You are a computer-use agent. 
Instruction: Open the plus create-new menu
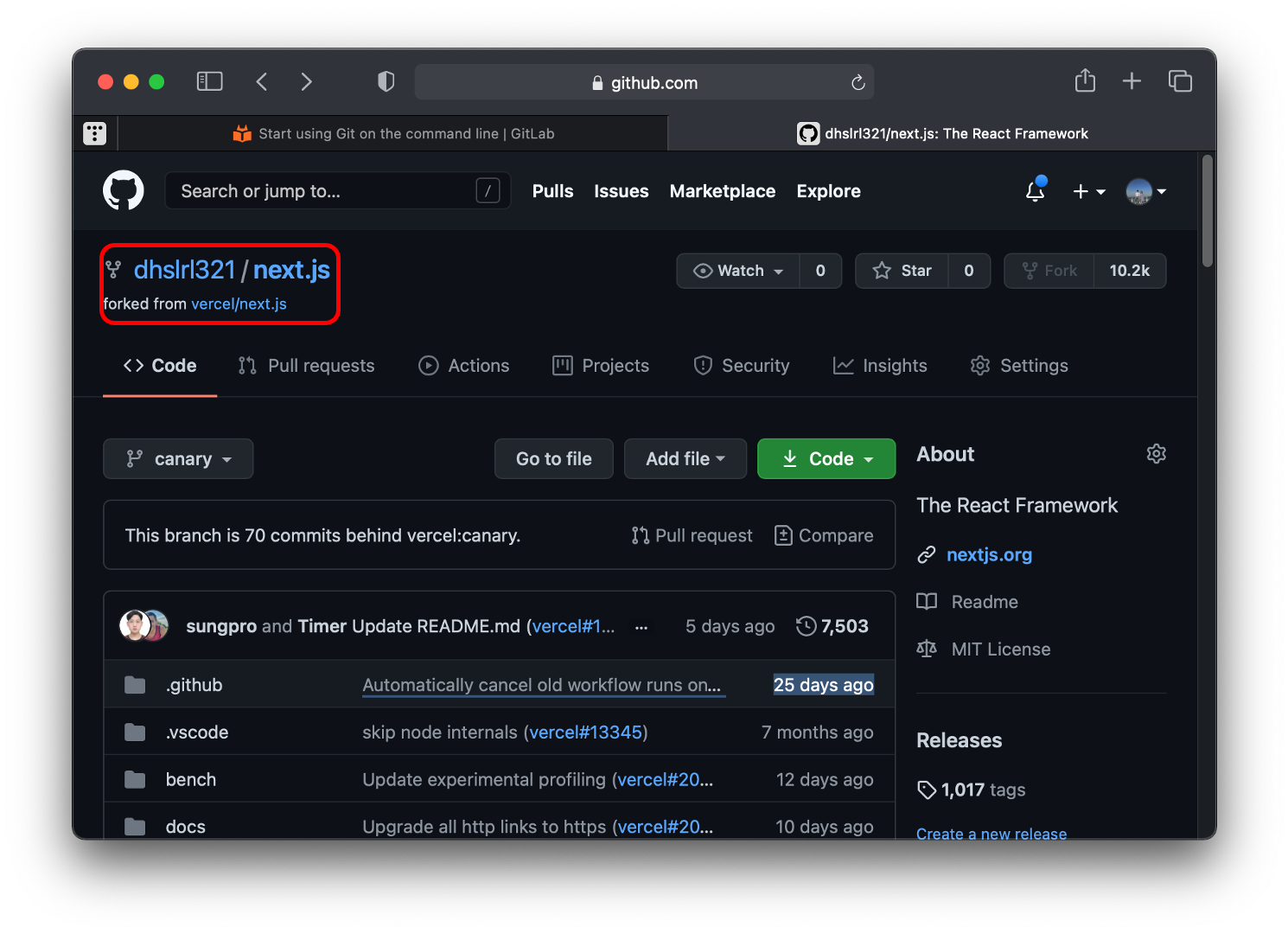(1088, 191)
